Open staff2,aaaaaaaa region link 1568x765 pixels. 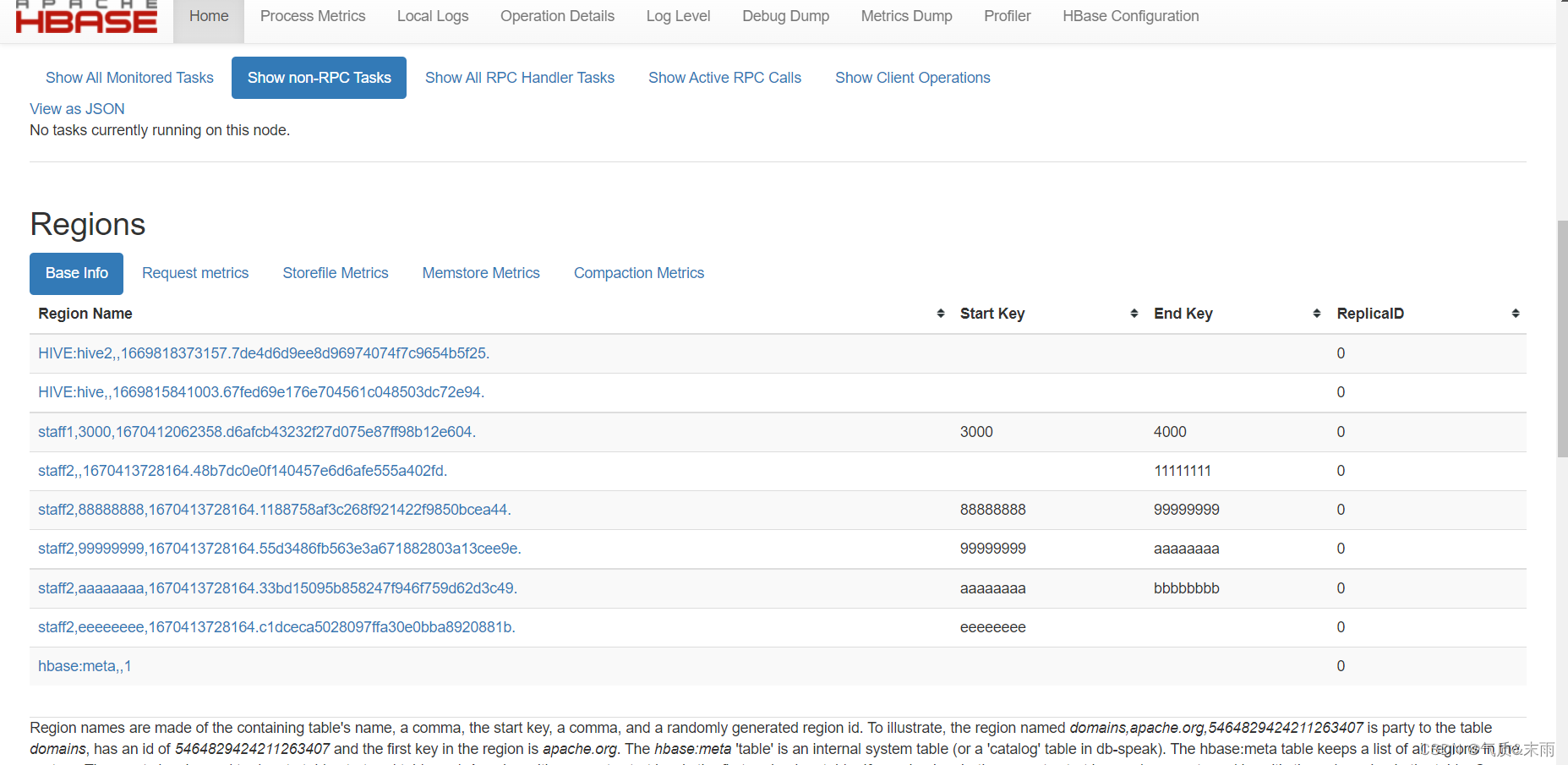tap(277, 588)
